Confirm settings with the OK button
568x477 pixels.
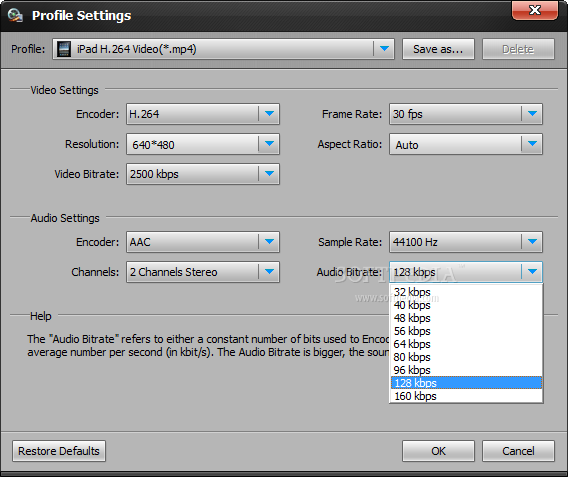point(438,451)
